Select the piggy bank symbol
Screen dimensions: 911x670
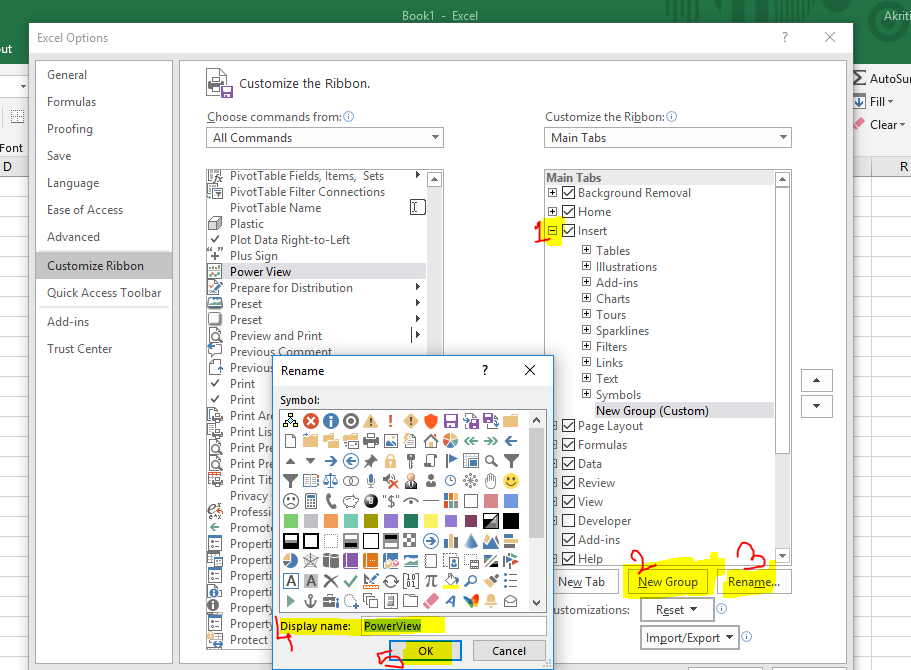tap(351, 501)
